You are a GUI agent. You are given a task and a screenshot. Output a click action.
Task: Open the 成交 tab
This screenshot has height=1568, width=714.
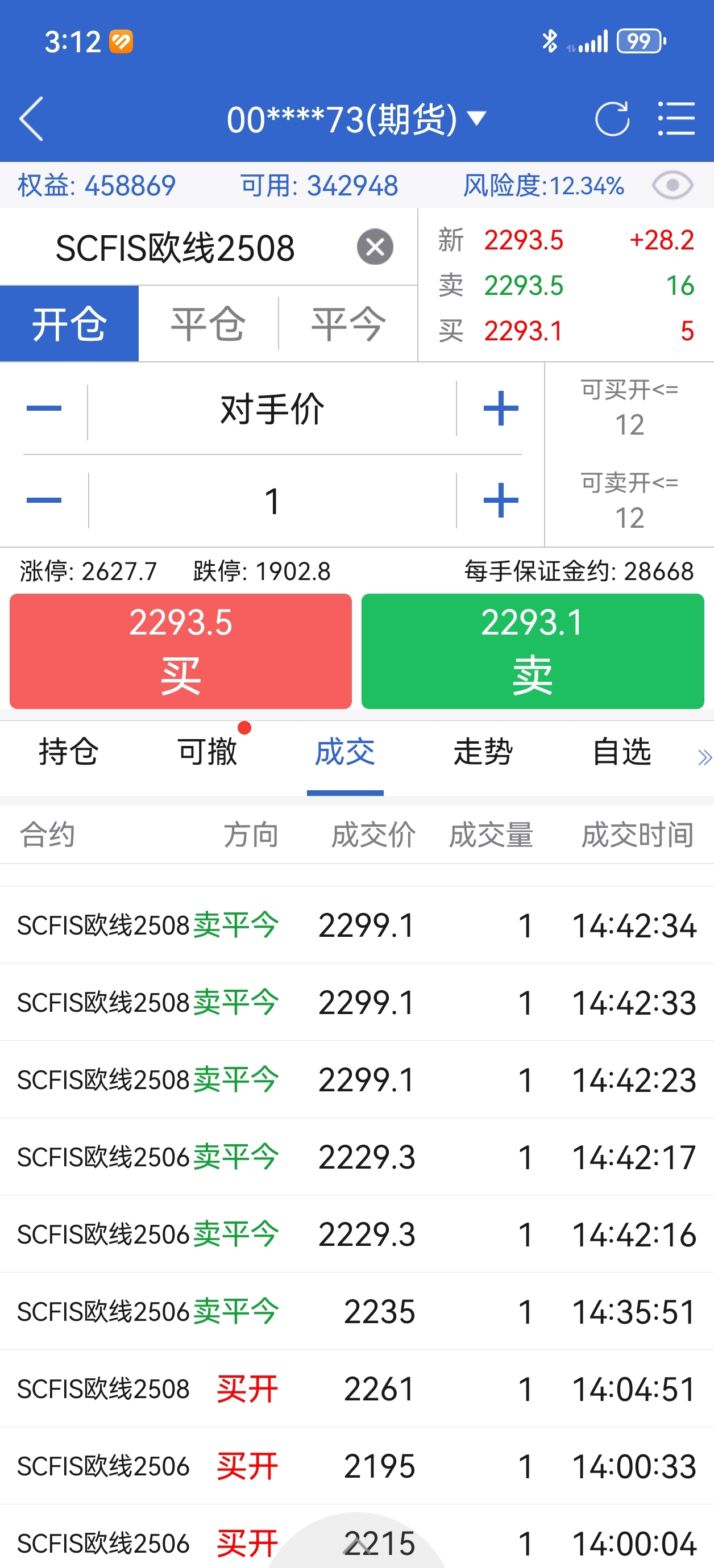(x=345, y=751)
